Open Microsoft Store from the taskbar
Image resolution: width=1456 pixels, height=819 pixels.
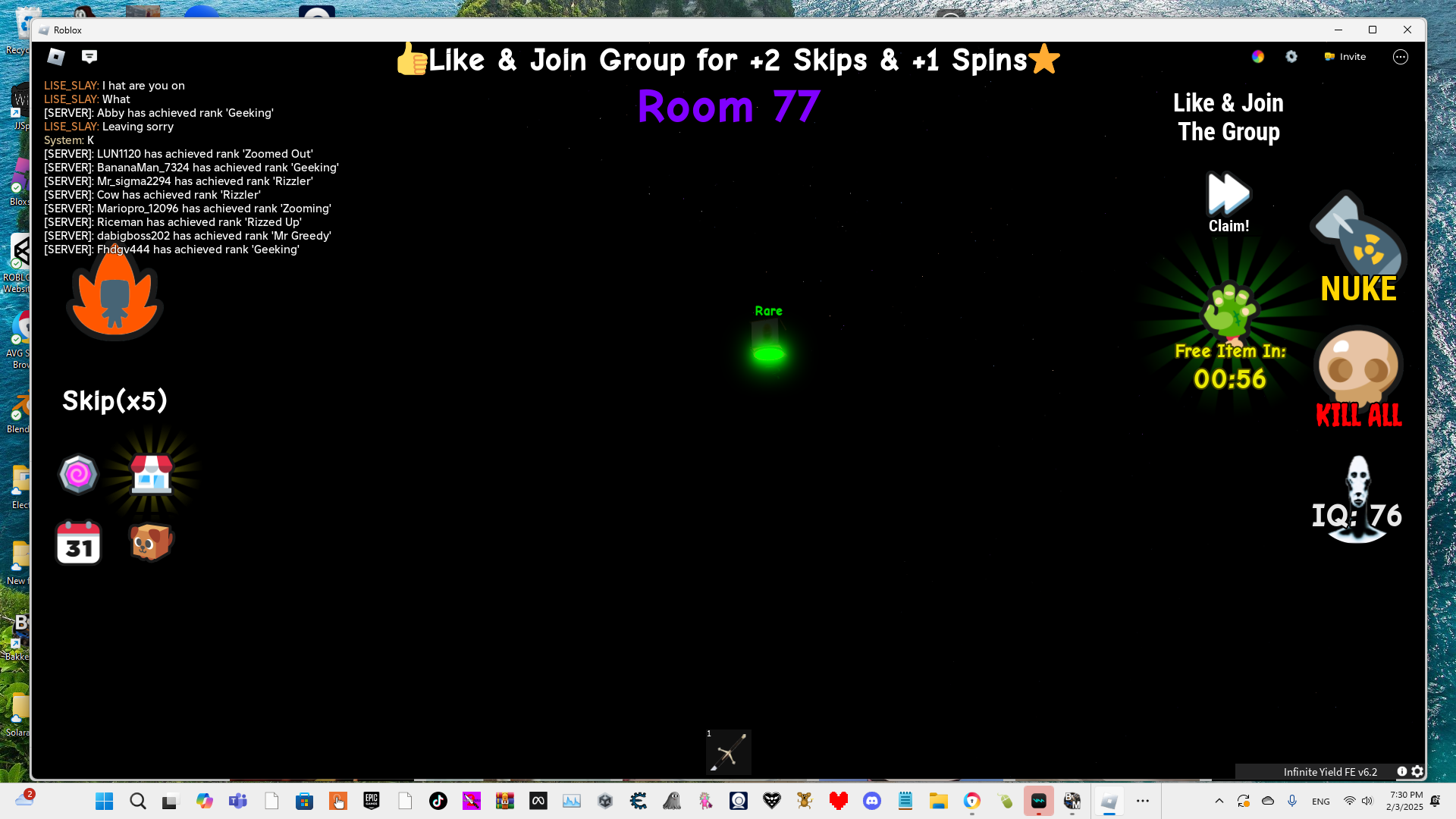coord(304,801)
